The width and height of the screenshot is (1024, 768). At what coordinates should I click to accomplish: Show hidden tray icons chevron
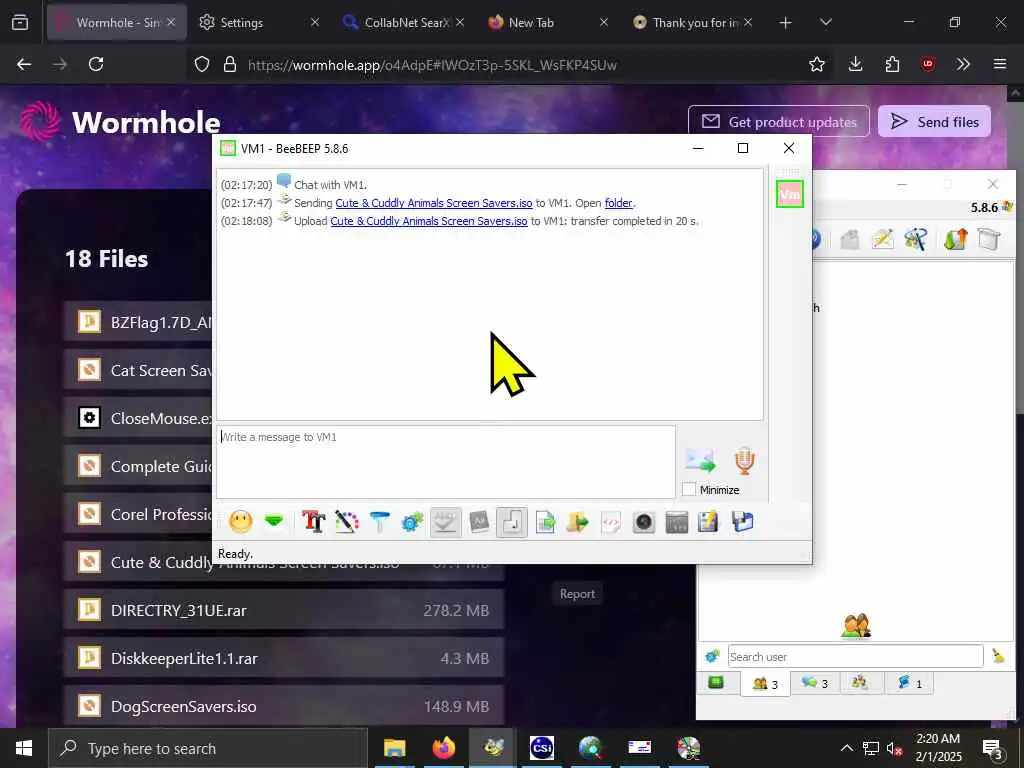846,748
